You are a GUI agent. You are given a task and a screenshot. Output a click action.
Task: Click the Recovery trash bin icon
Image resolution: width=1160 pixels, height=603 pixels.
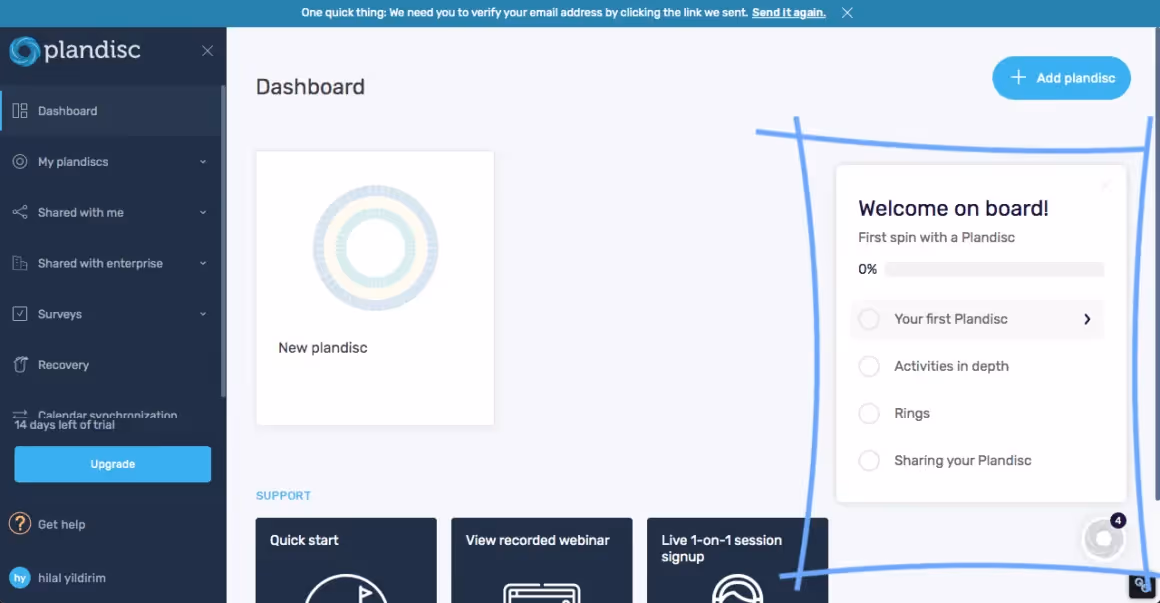coord(20,365)
